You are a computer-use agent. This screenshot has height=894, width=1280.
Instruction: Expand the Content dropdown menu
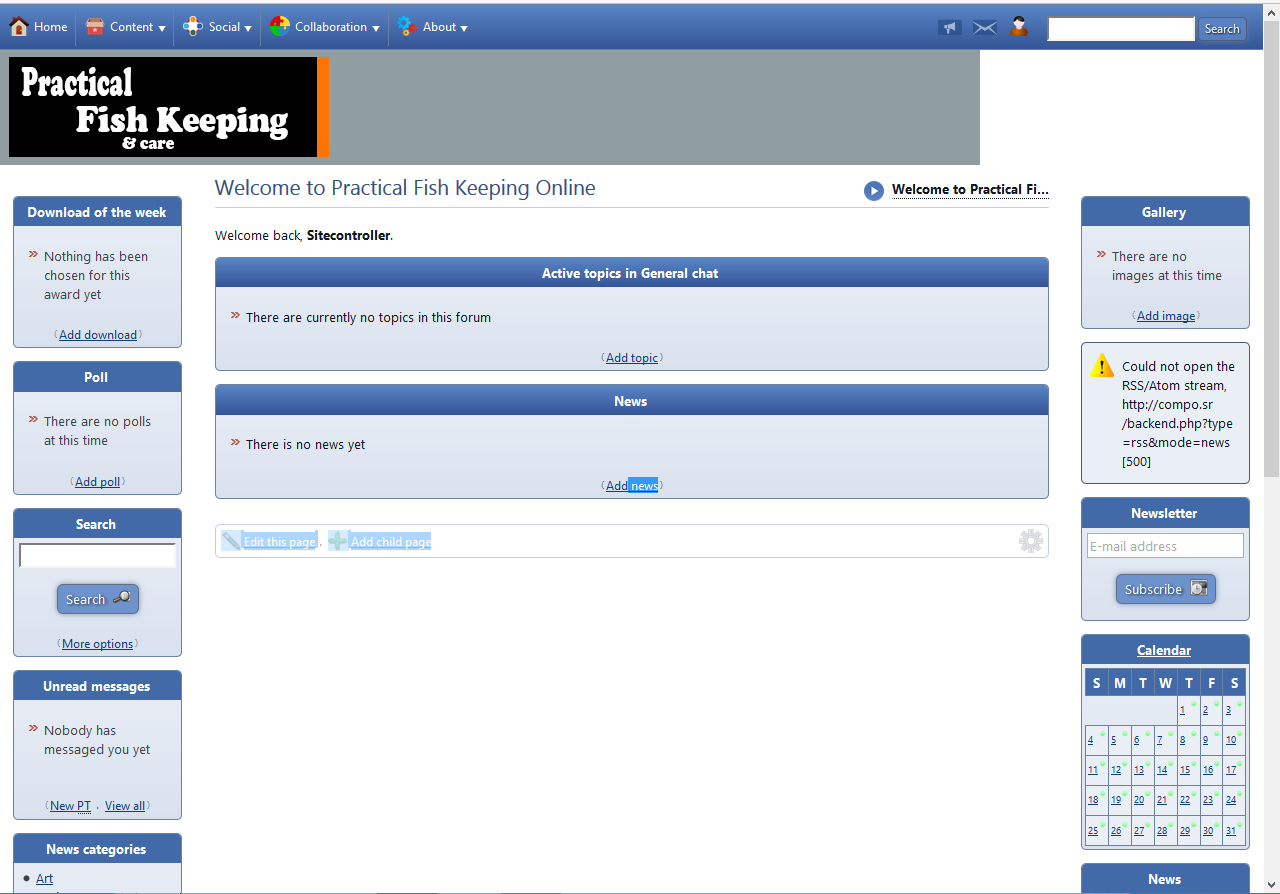click(x=126, y=27)
